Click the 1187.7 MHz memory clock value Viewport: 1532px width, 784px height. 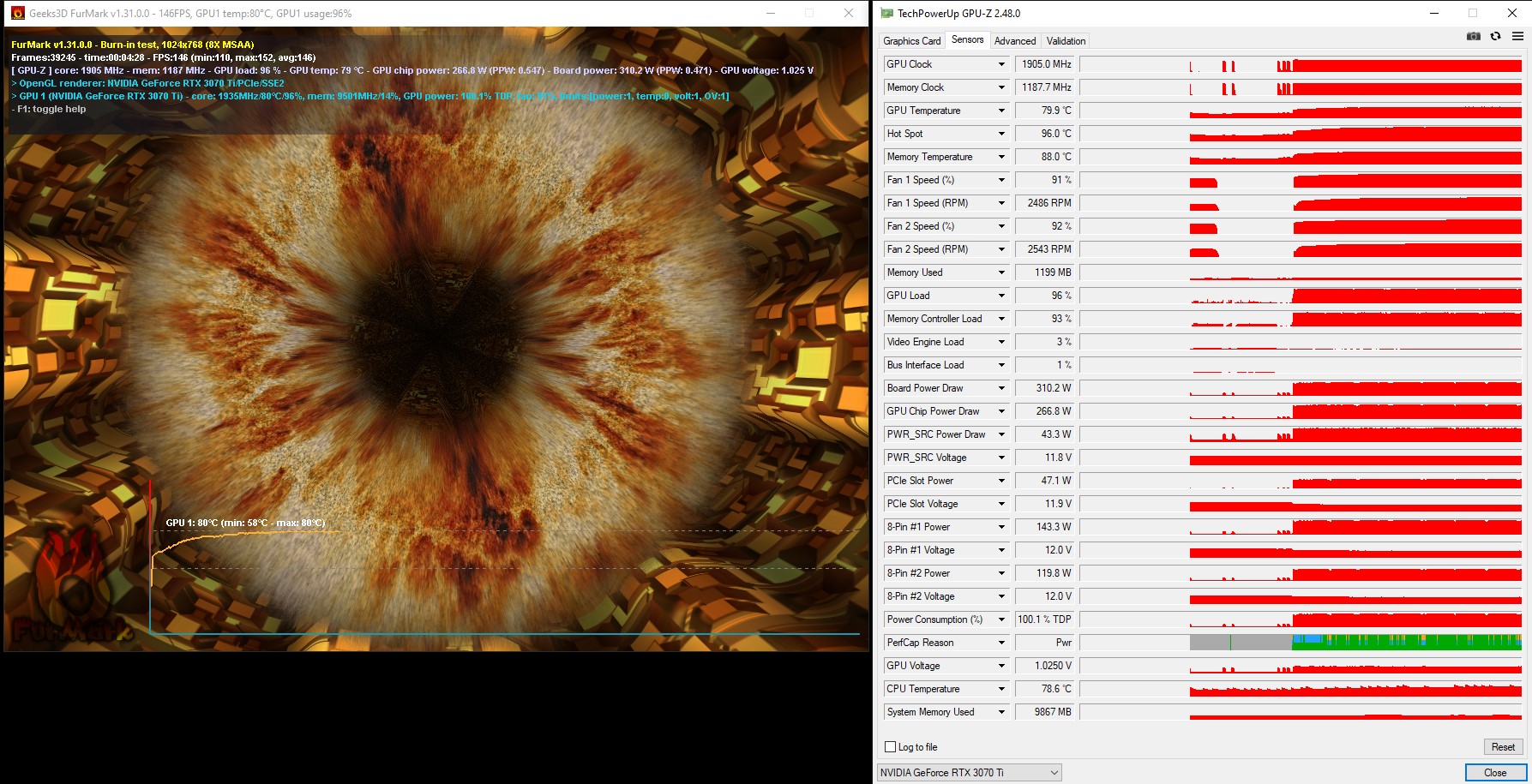1045,87
